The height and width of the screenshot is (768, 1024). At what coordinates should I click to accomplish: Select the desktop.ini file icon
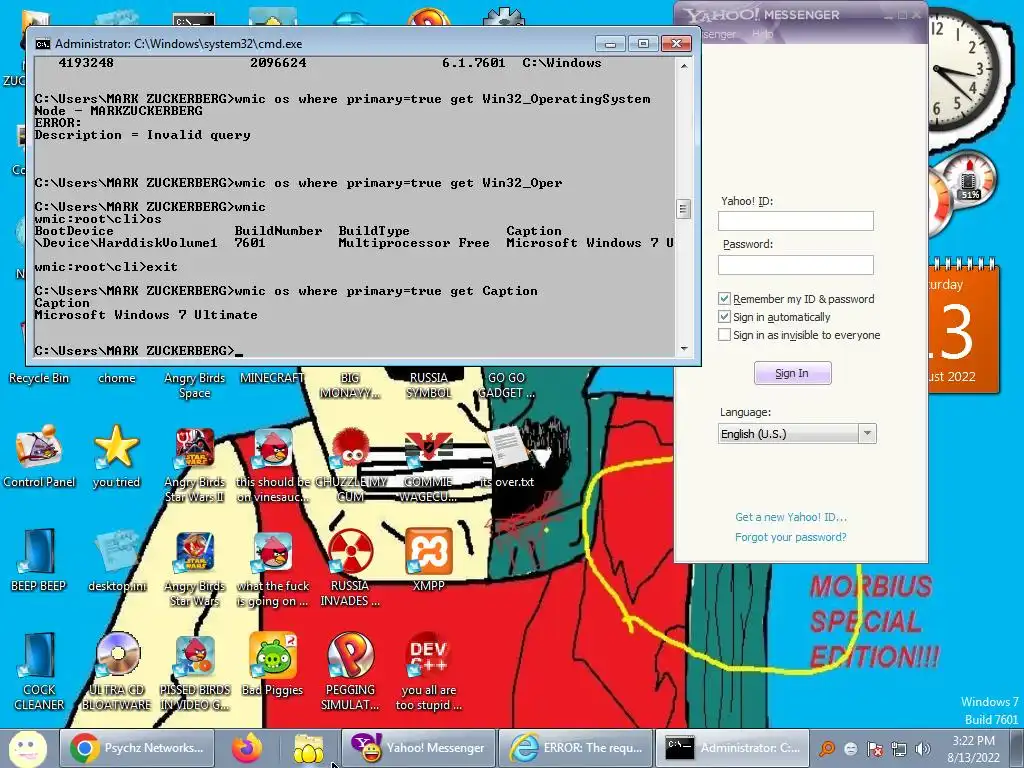coord(116,558)
